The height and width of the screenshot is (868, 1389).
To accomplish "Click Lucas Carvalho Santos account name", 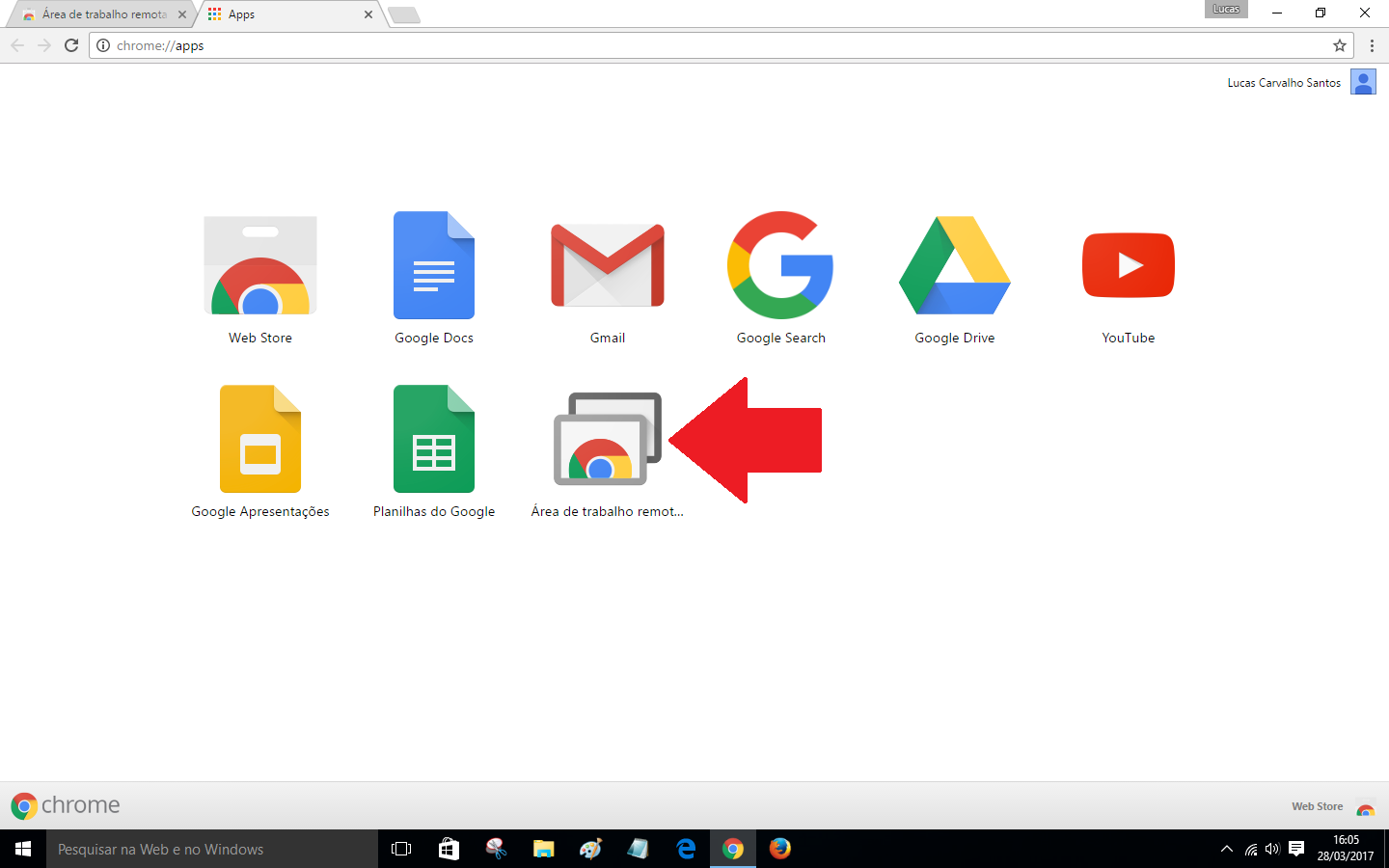I will (x=1284, y=83).
